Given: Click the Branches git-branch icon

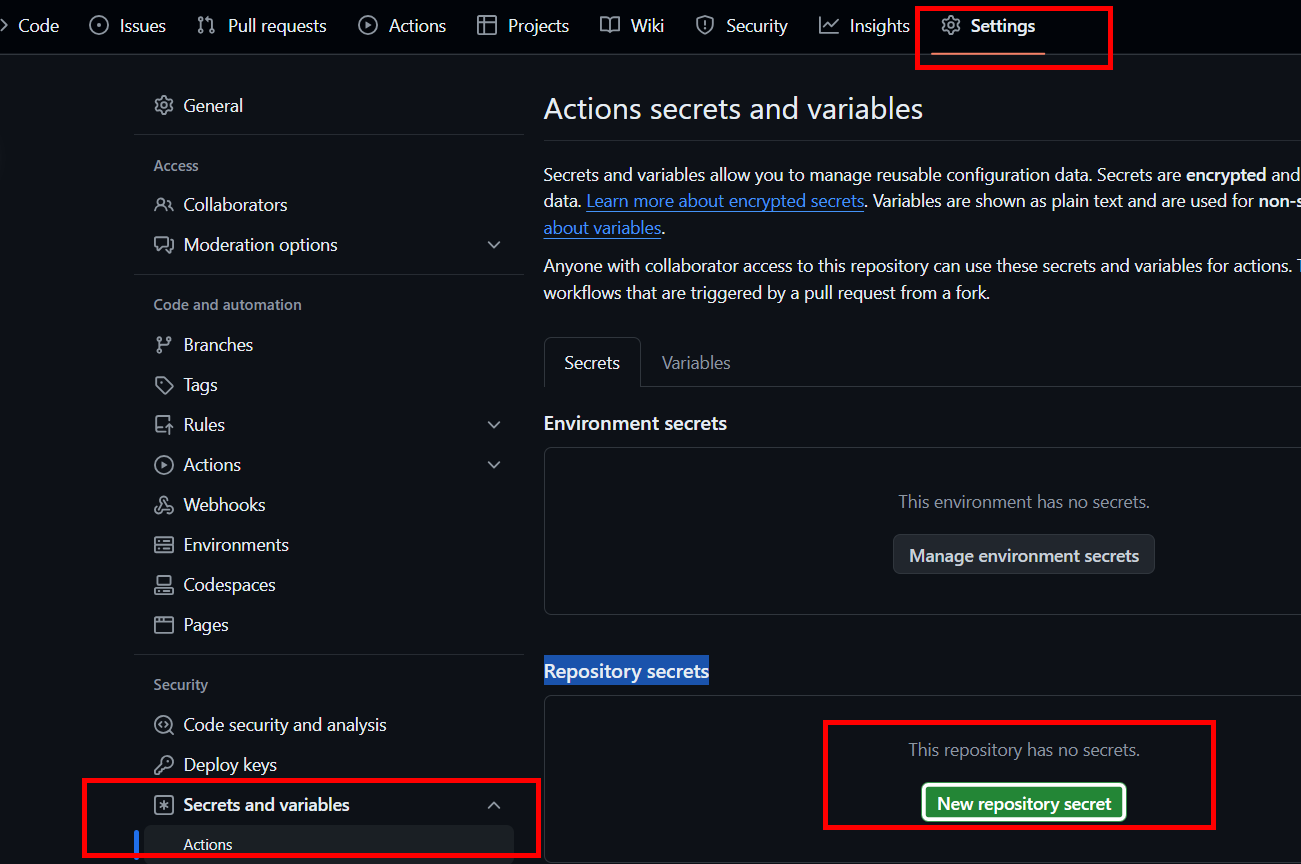Looking at the screenshot, I should (164, 345).
